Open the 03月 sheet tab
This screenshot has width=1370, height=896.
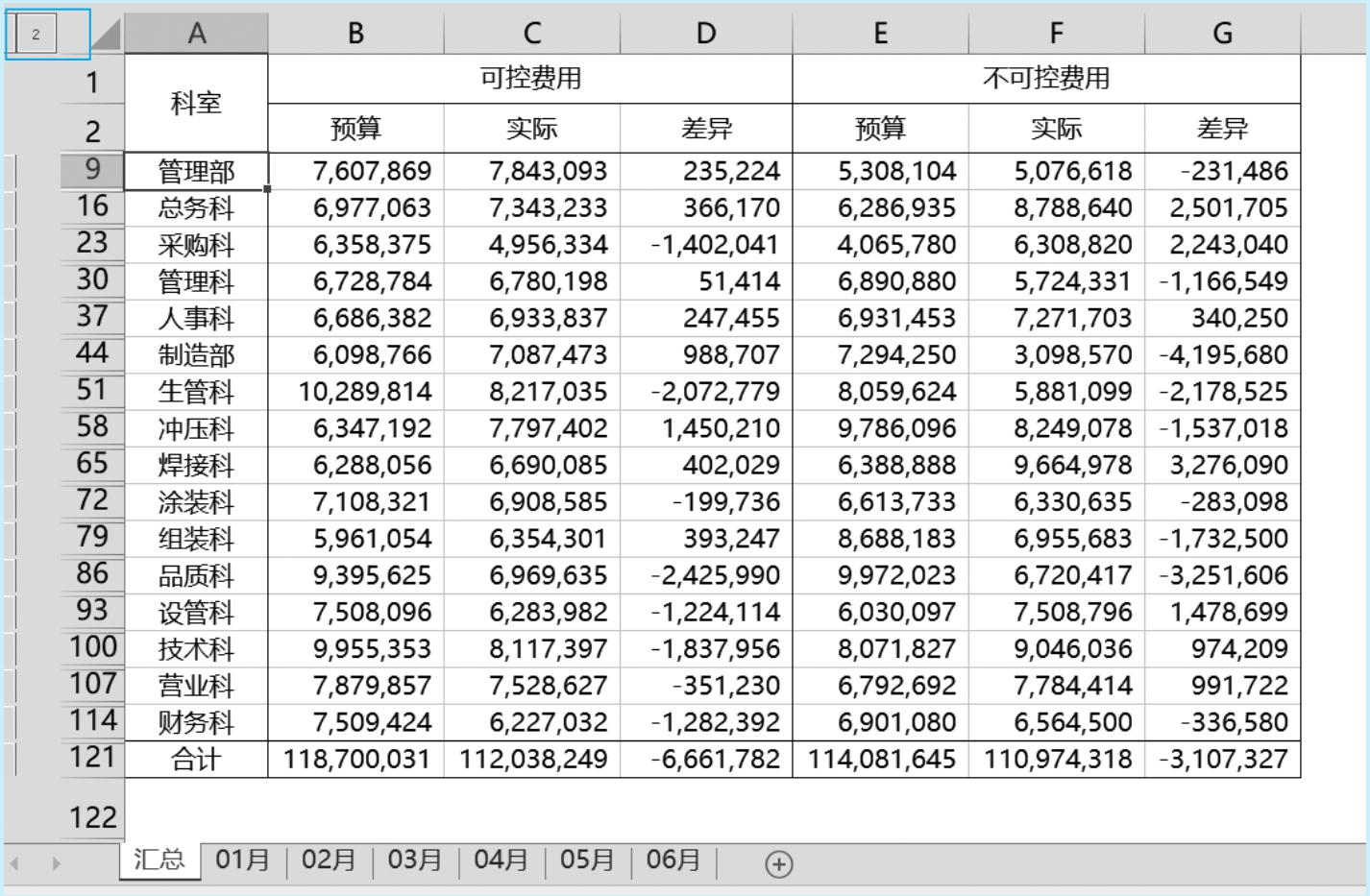coord(414,860)
